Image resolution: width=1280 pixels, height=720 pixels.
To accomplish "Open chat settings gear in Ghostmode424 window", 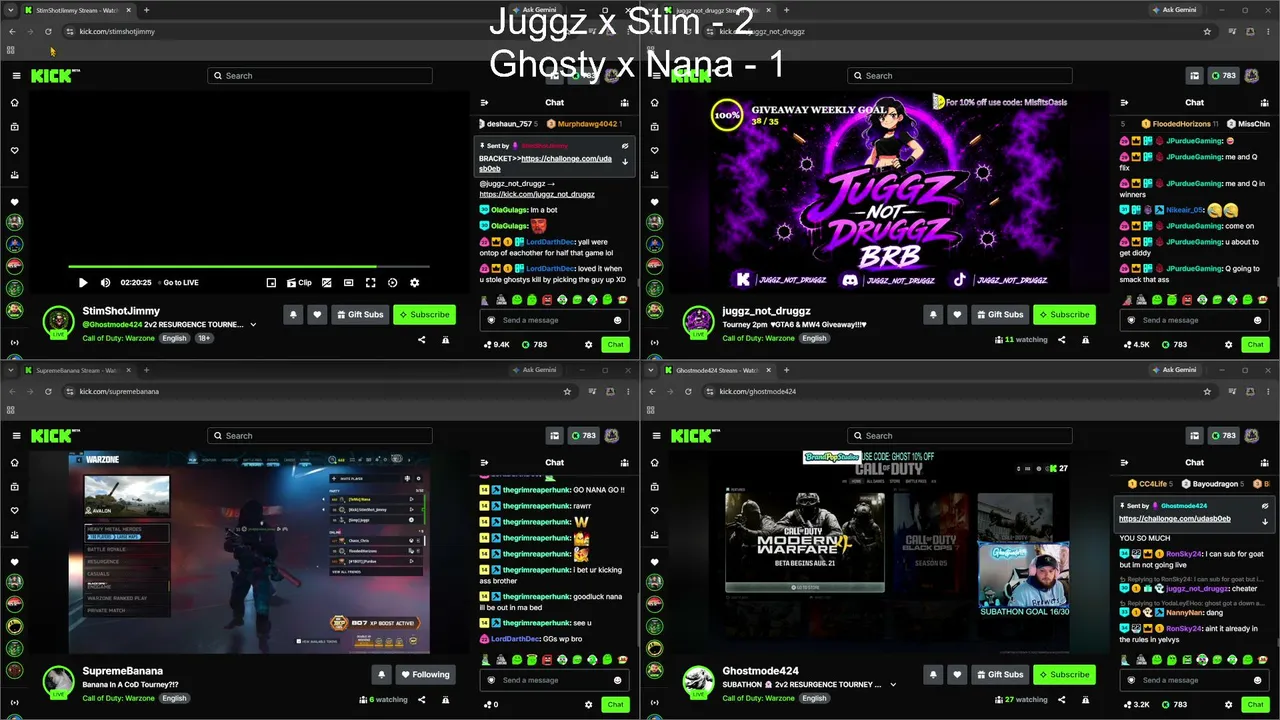I will point(1228,704).
